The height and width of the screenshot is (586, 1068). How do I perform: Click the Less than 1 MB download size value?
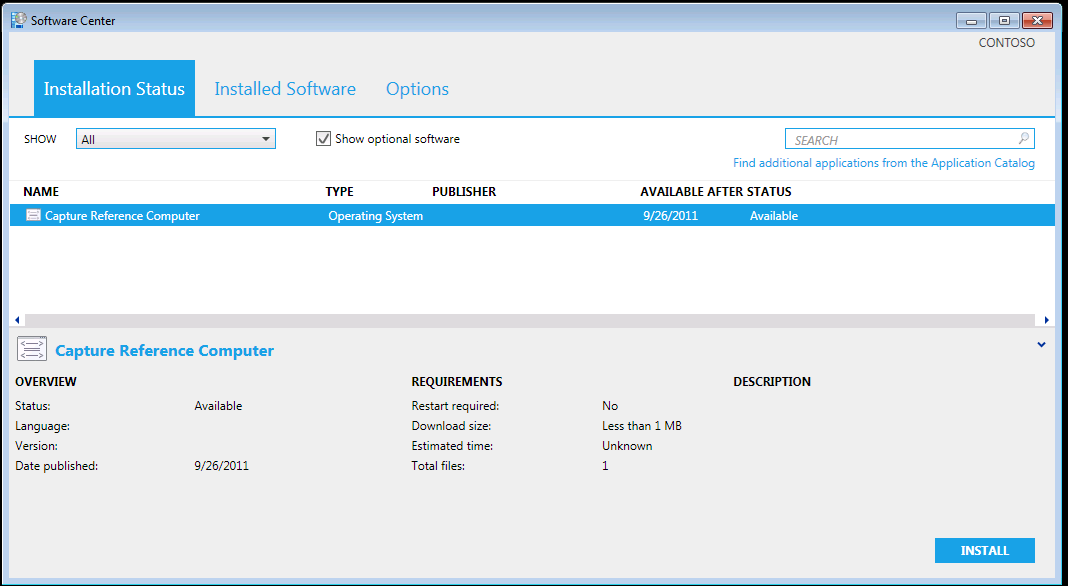pyautogui.click(x=642, y=426)
